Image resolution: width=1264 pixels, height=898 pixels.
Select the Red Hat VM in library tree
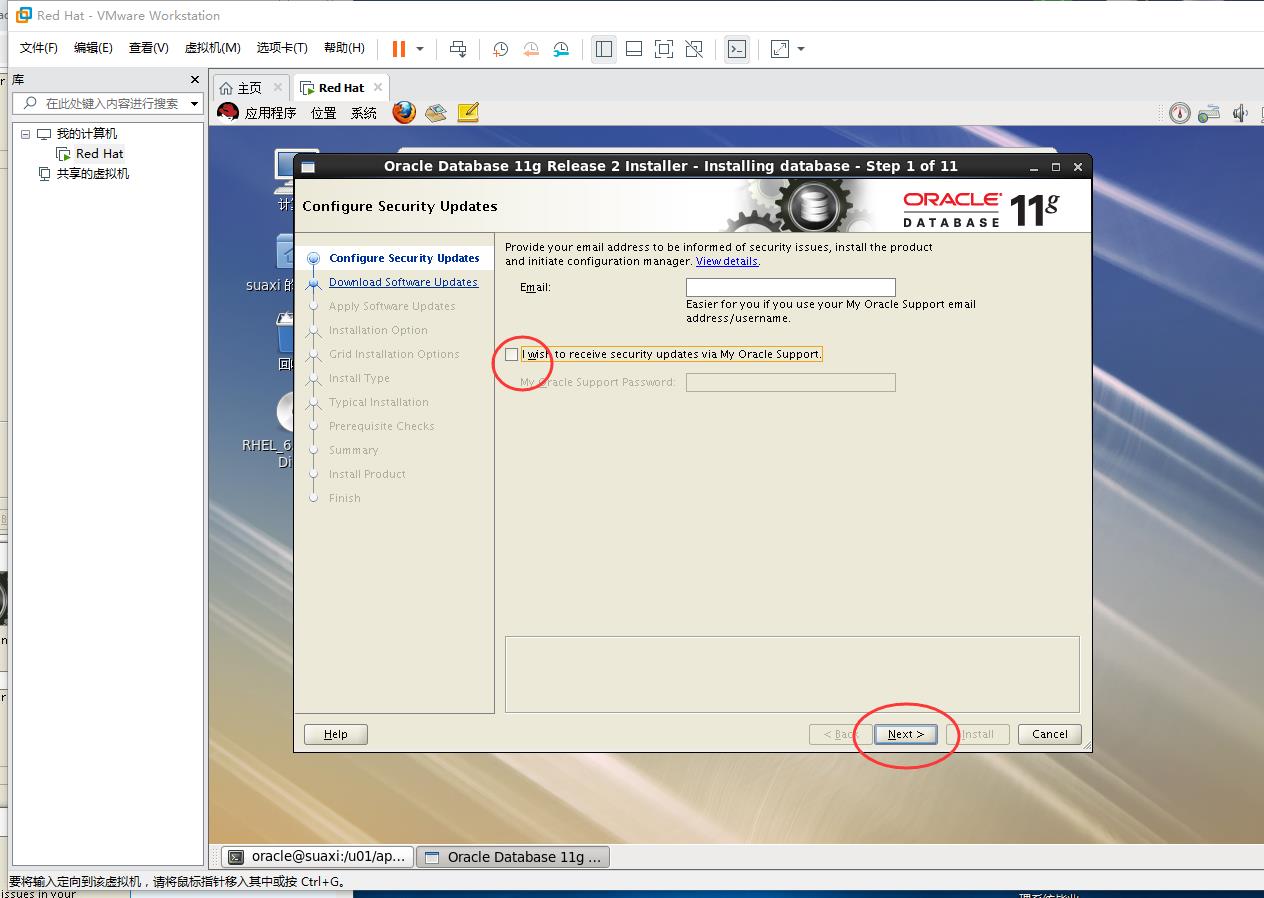click(x=99, y=153)
